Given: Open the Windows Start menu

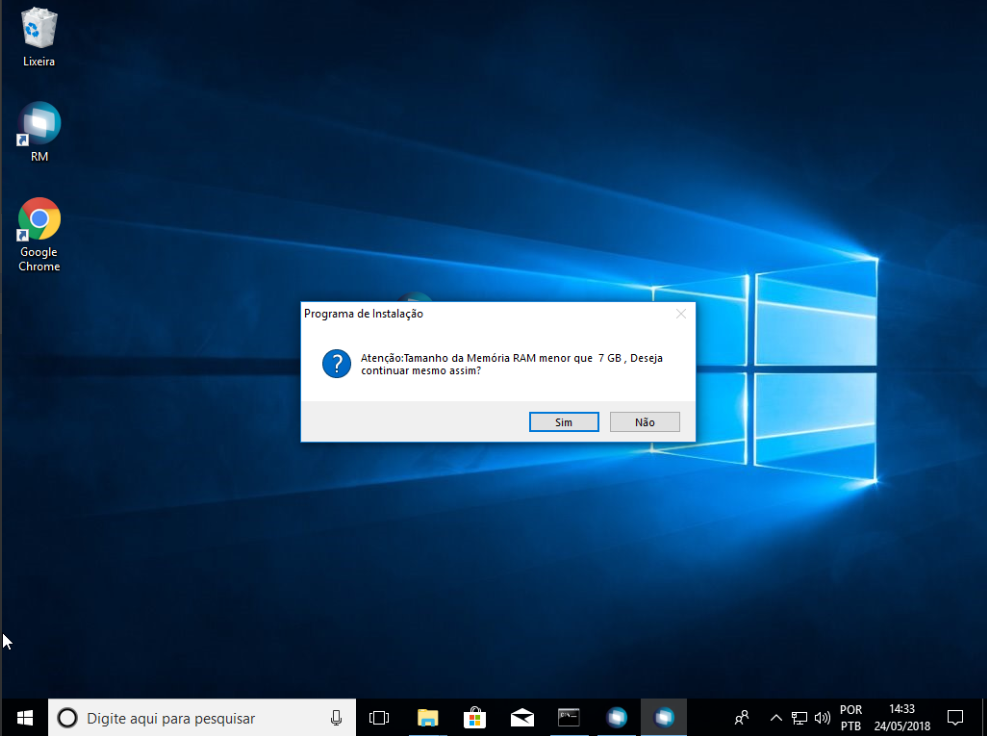Looking at the screenshot, I should click(25, 718).
